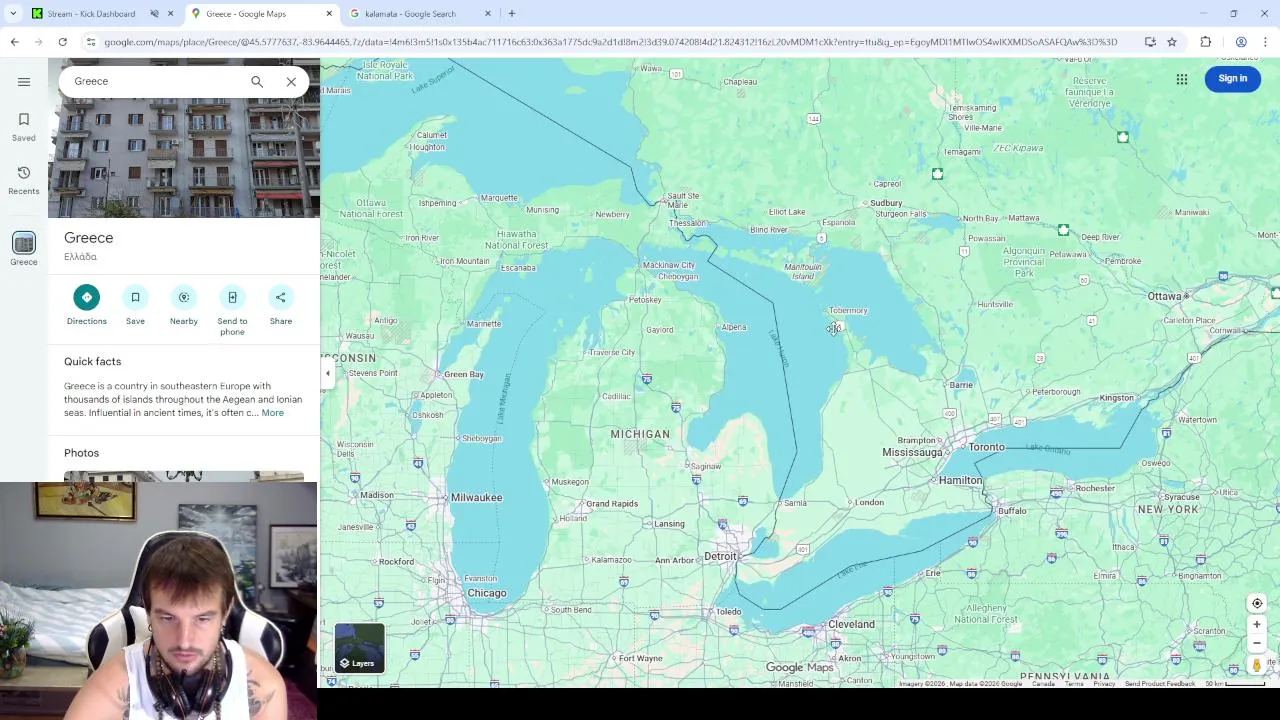Click the MICHIGAN state label
1280x720 pixels.
coord(640,434)
